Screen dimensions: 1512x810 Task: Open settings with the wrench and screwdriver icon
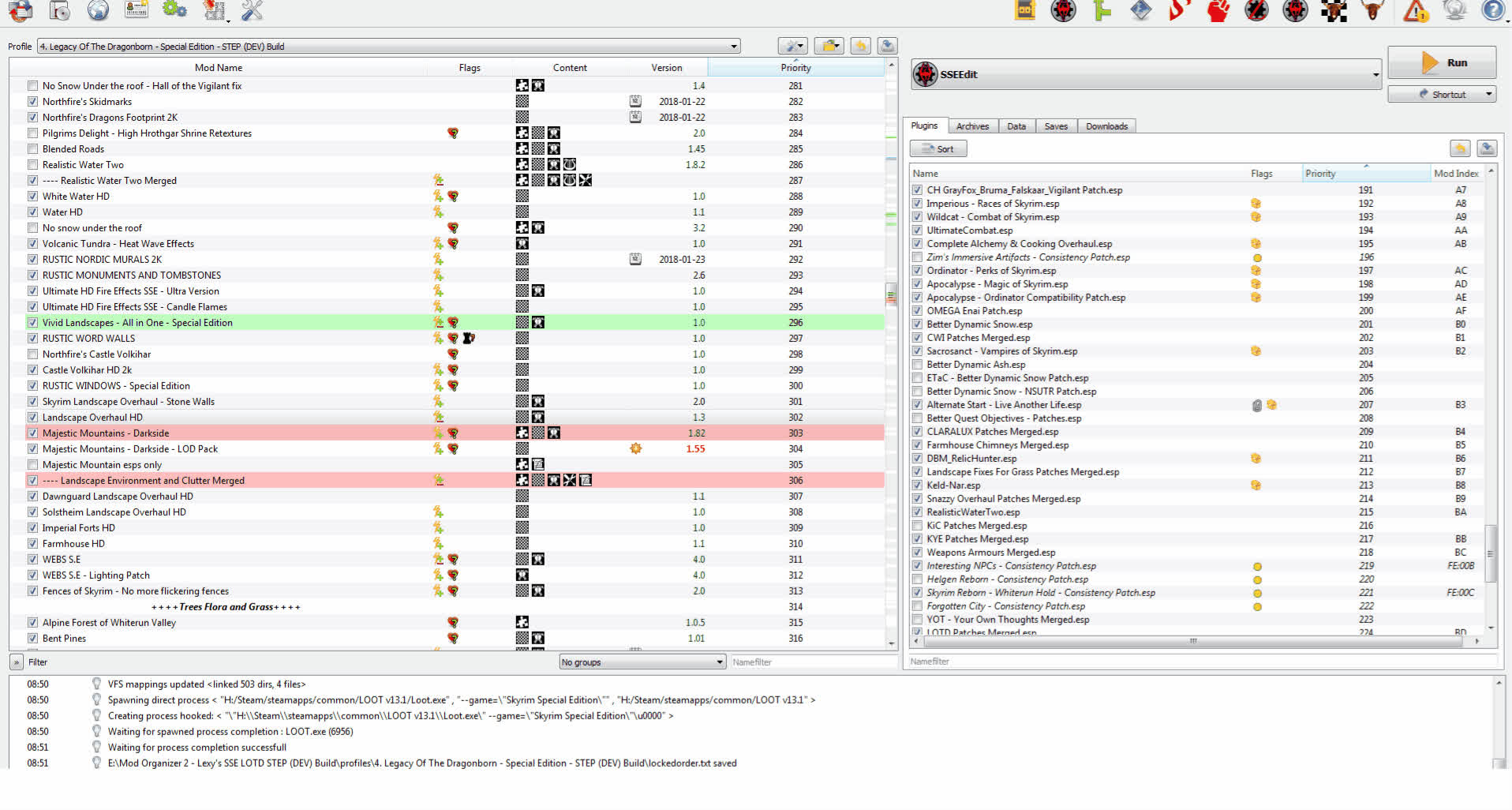pyautogui.click(x=252, y=10)
